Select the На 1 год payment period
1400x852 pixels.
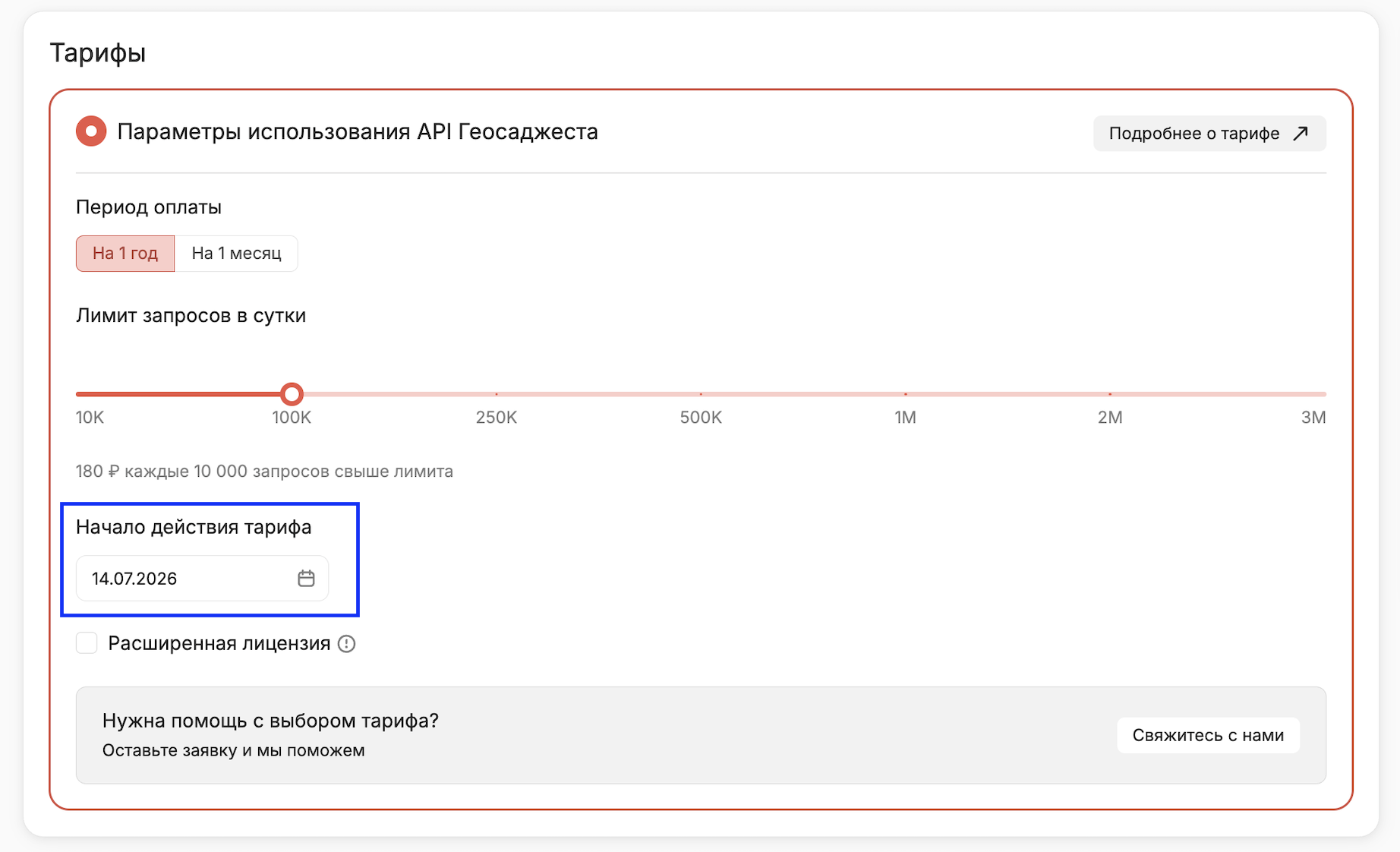click(125, 254)
